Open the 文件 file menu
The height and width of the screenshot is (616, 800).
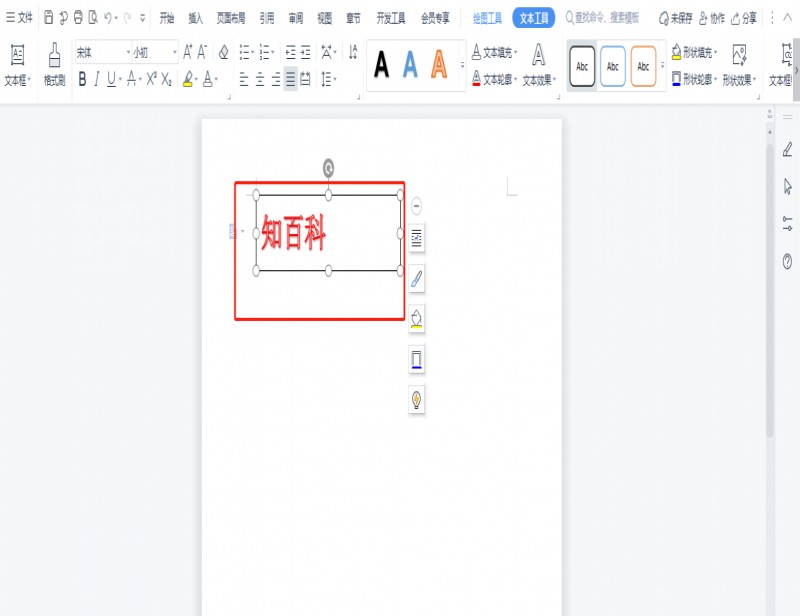[19, 18]
